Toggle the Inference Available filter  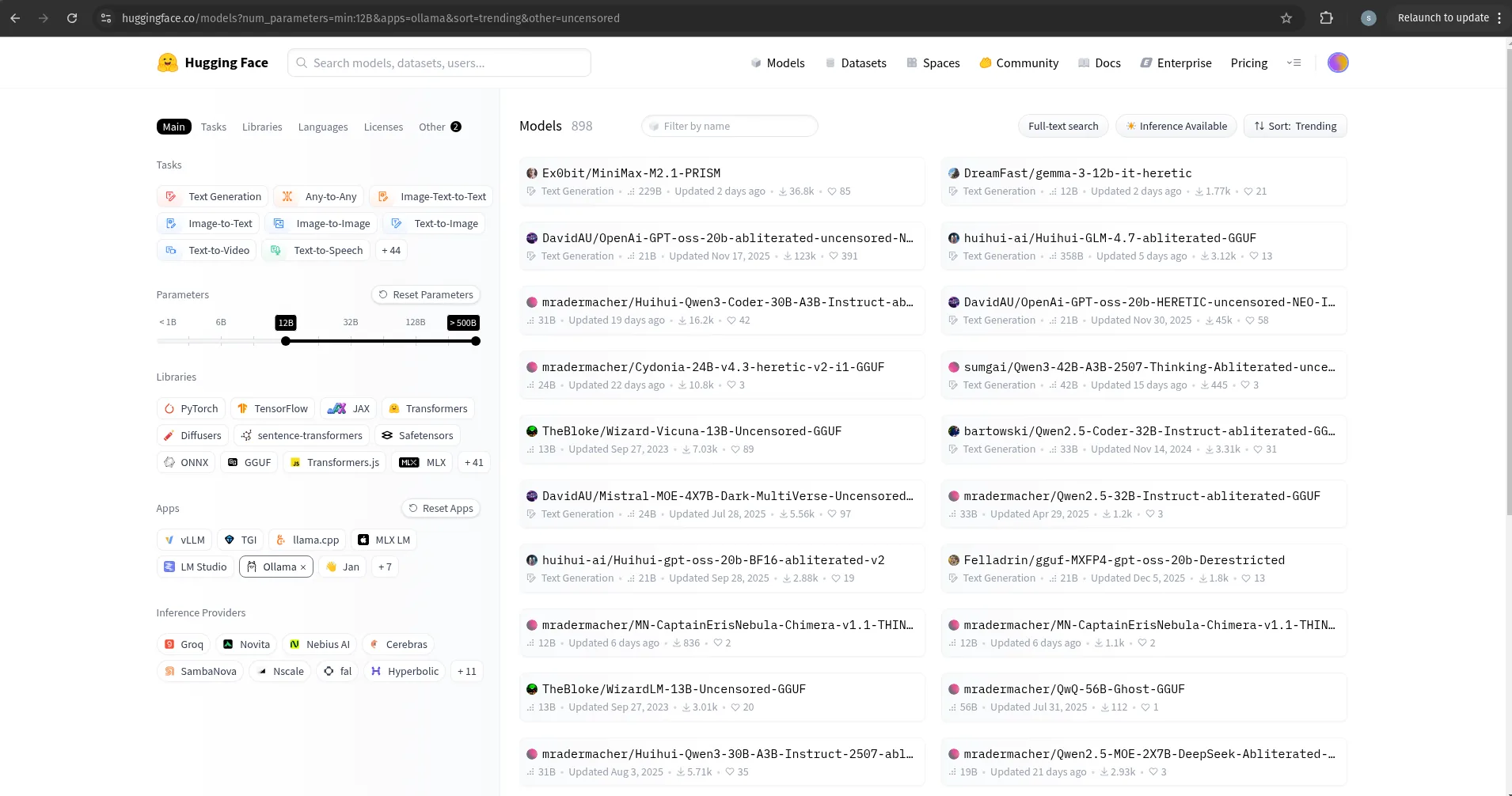(x=1176, y=126)
